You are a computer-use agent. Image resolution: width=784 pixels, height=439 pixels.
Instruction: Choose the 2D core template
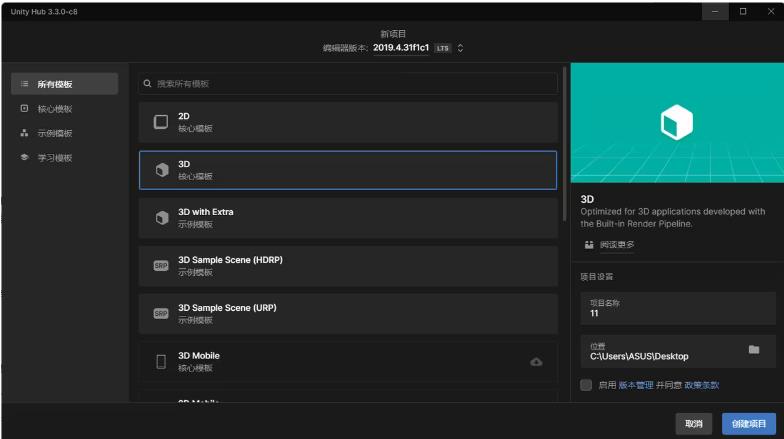(348, 122)
